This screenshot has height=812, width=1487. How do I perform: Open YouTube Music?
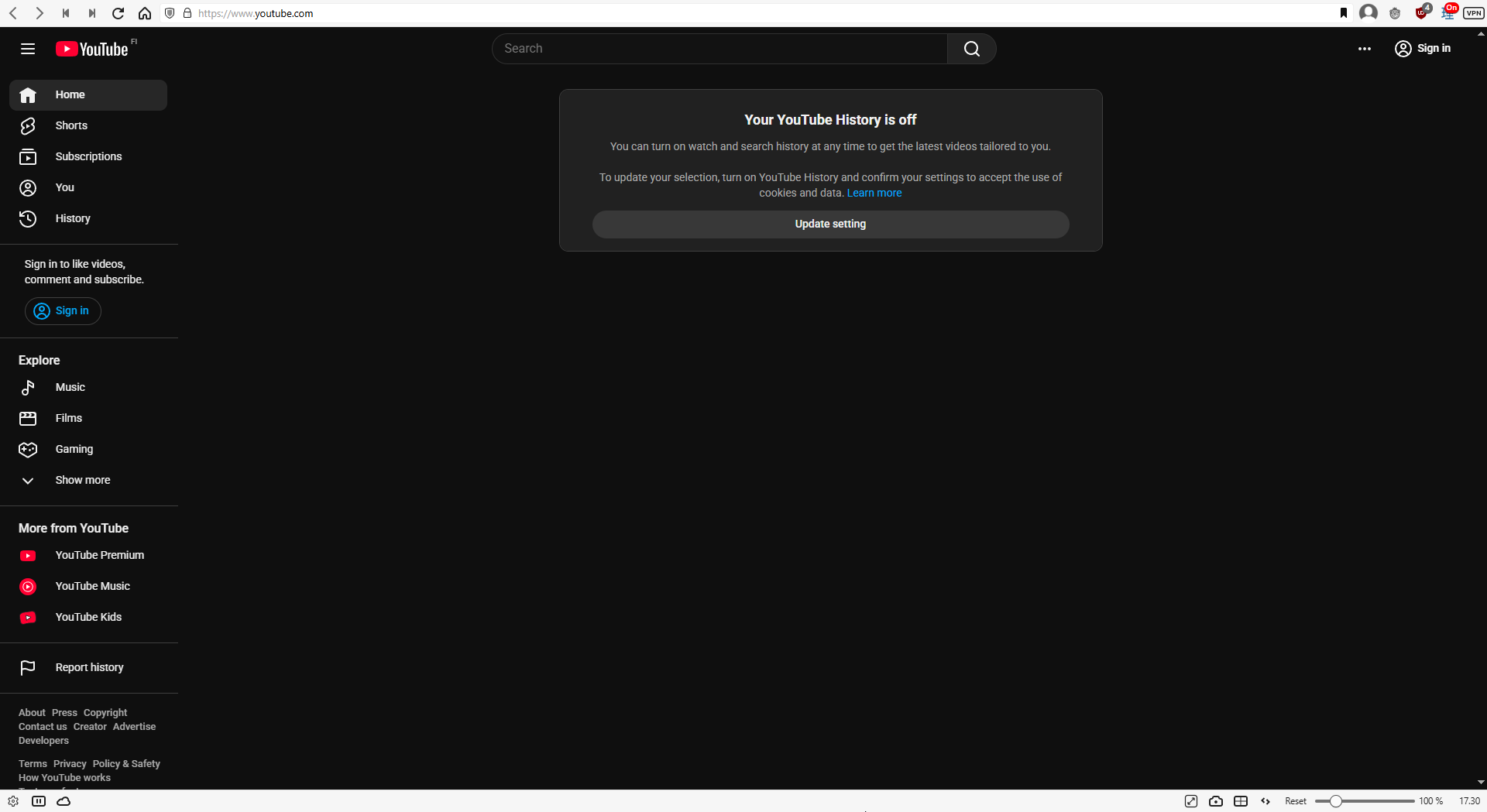[88, 587]
